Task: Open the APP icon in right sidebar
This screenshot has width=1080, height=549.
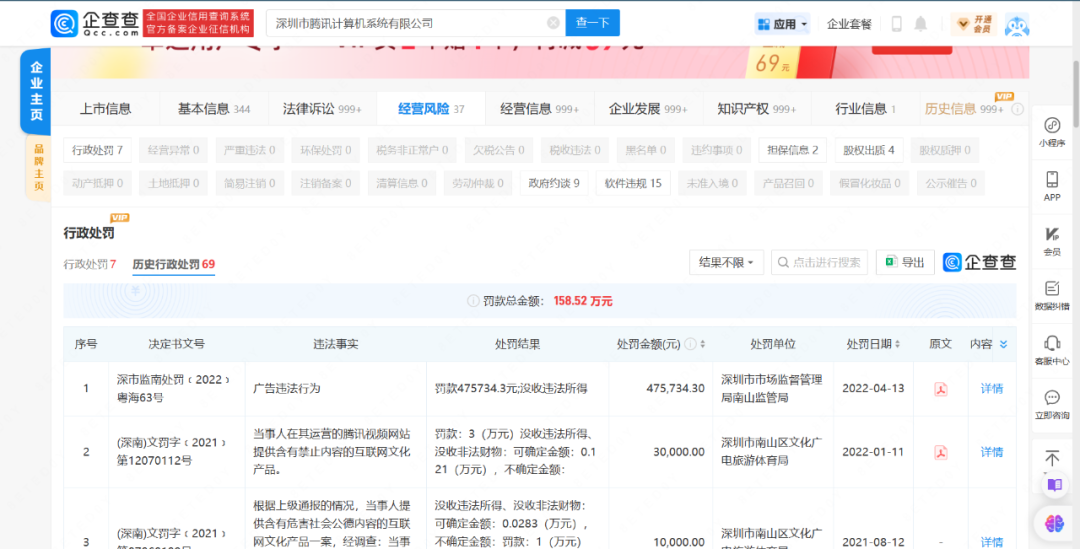Action: click(1052, 186)
